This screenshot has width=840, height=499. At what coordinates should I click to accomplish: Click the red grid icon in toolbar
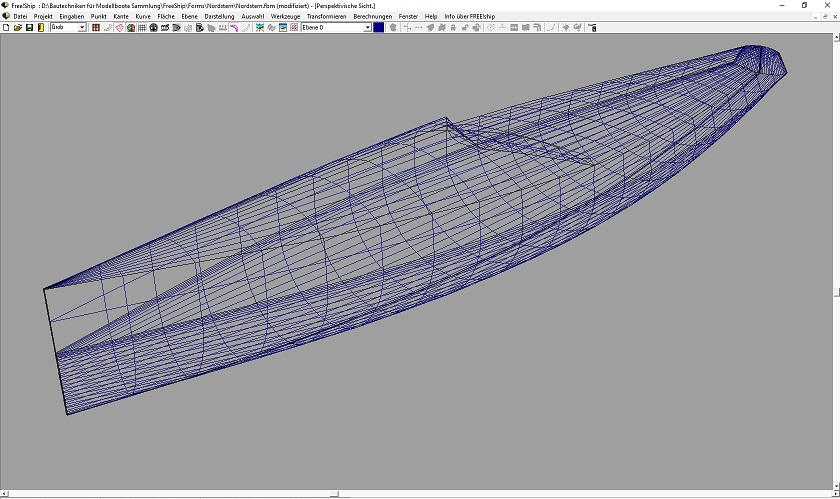[x=96, y=28]
